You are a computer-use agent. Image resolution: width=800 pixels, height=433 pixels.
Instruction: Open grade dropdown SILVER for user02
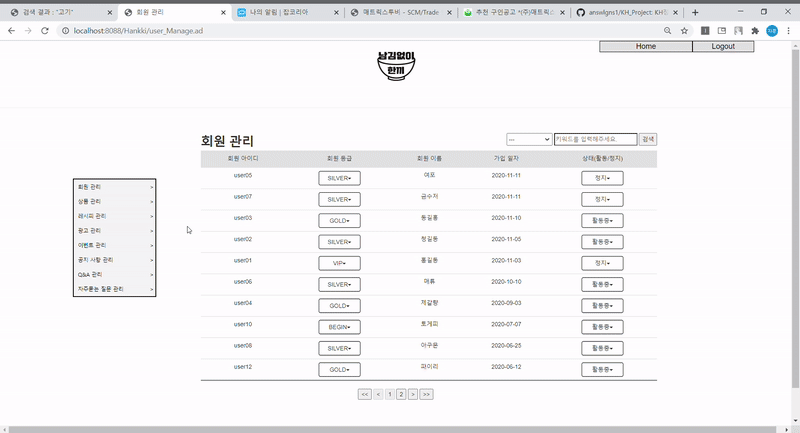pos(339,242)
